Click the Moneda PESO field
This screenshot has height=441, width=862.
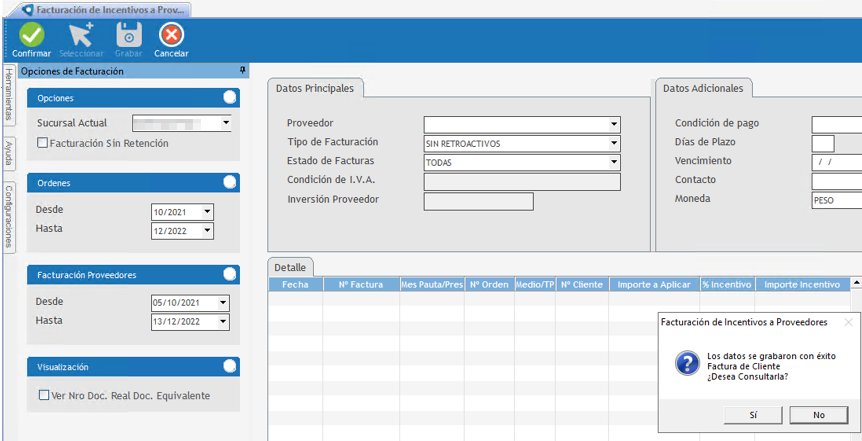[837, 201]
